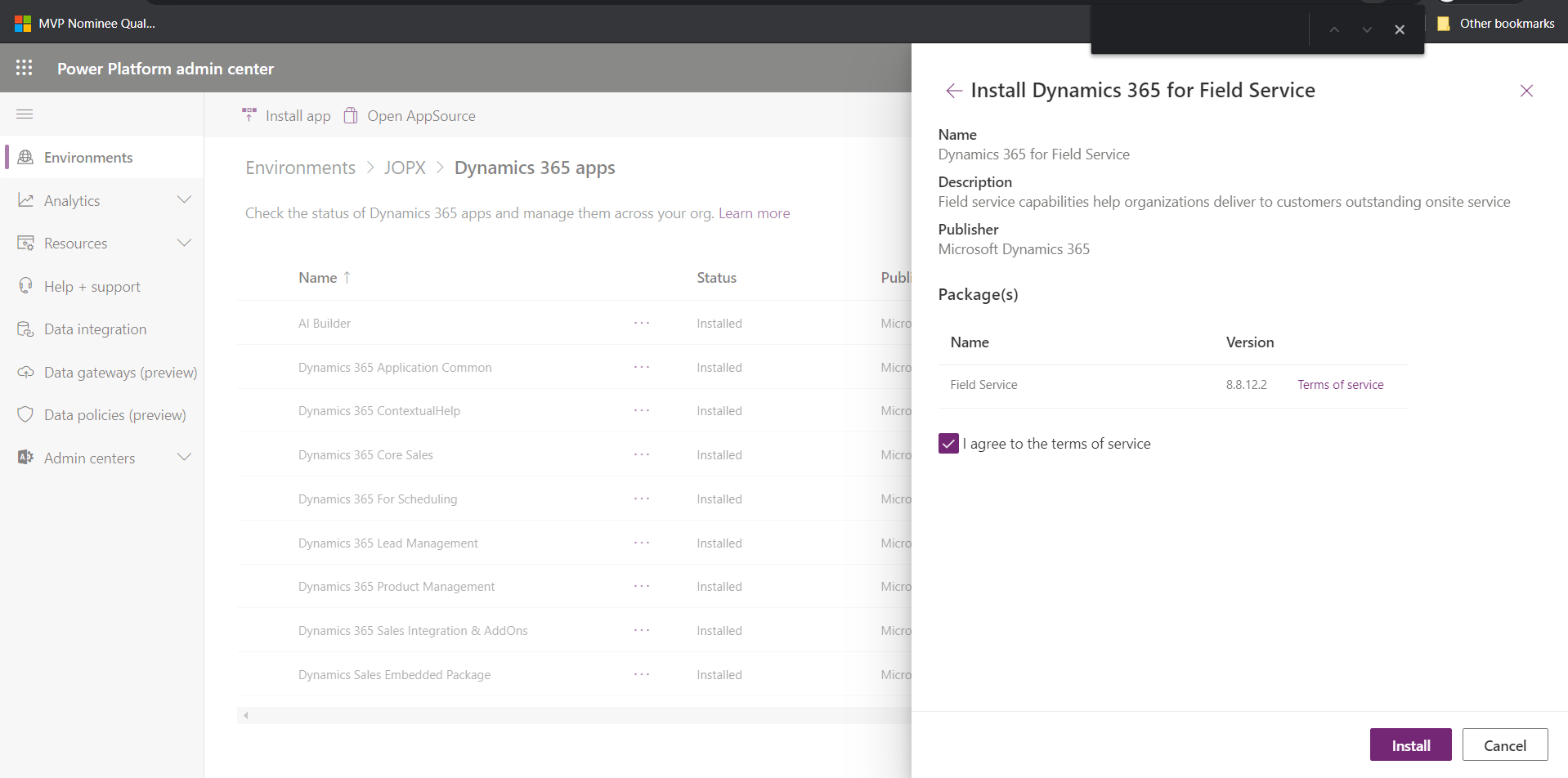The width and height of the screenshot is (1568, 778).
Task: Expand the Analytics section chevron
Action: pos(185,200)
